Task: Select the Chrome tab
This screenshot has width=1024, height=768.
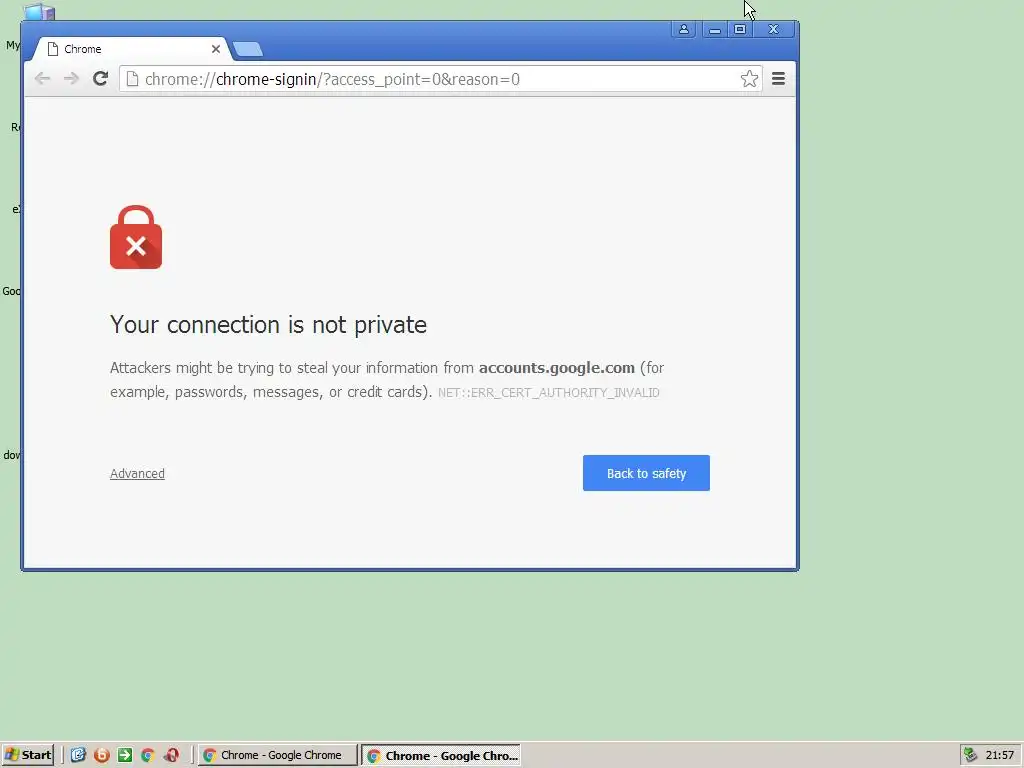Action: coord(131,49)
